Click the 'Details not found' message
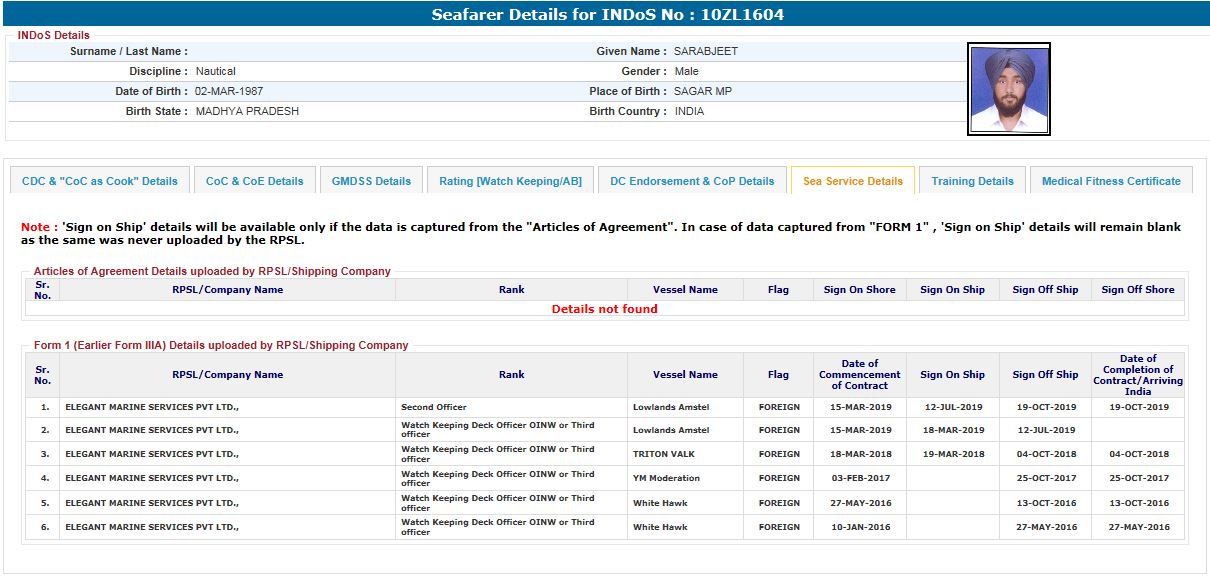Image resolution: width=1210 pixels, height=576 pixels. tap(604, 309)
